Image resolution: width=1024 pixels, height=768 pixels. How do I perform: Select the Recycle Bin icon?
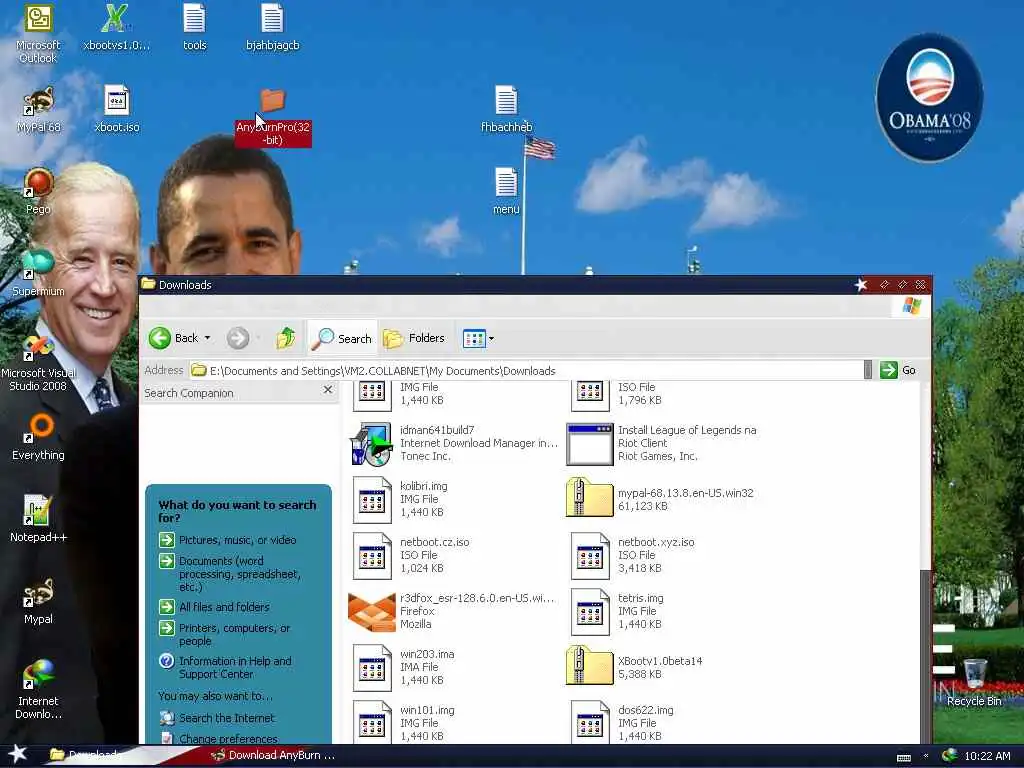(x=974, y=682)
